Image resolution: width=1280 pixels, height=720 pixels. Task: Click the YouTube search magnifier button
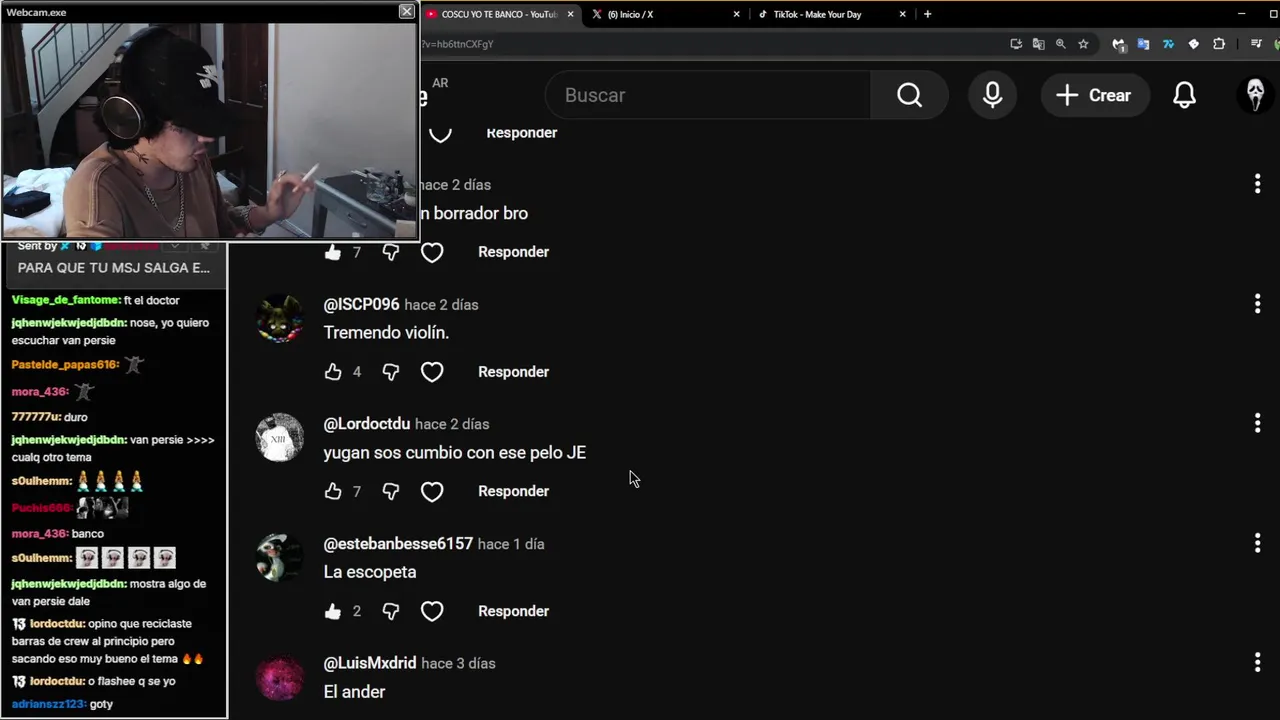click(x=909, y=95)
